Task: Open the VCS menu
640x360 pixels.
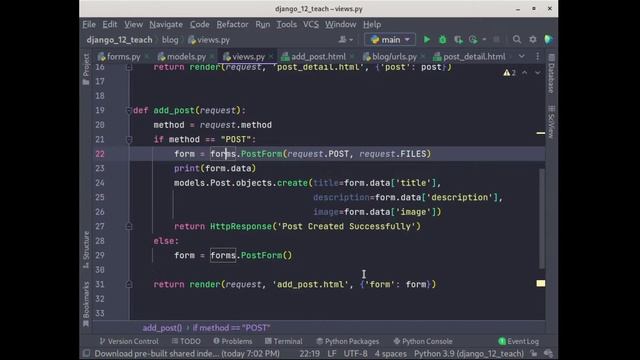Action: [311, 24]
